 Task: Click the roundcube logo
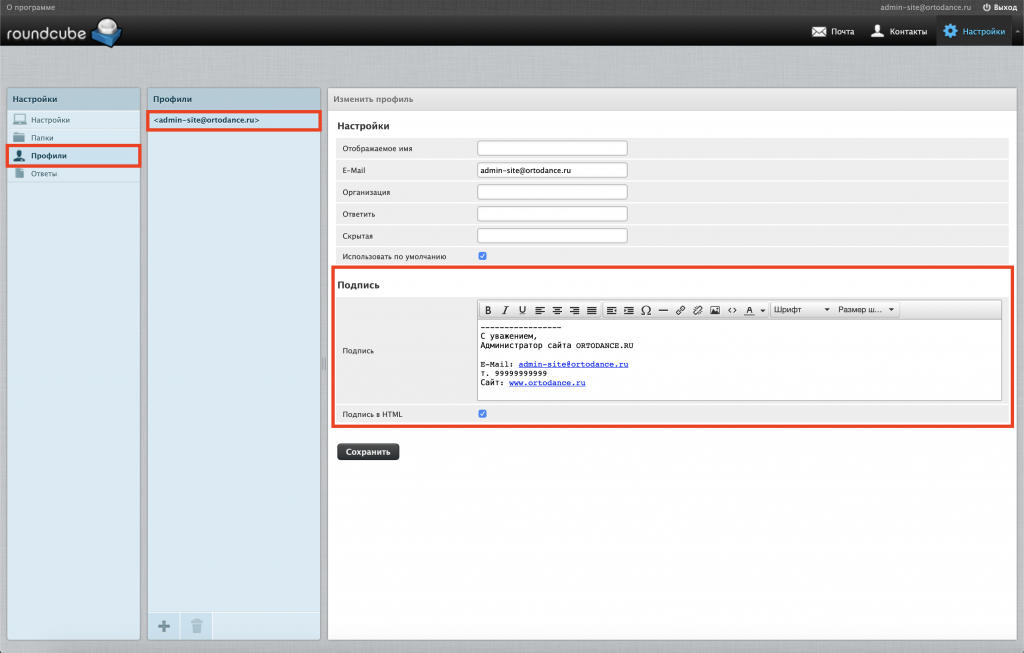64,32
